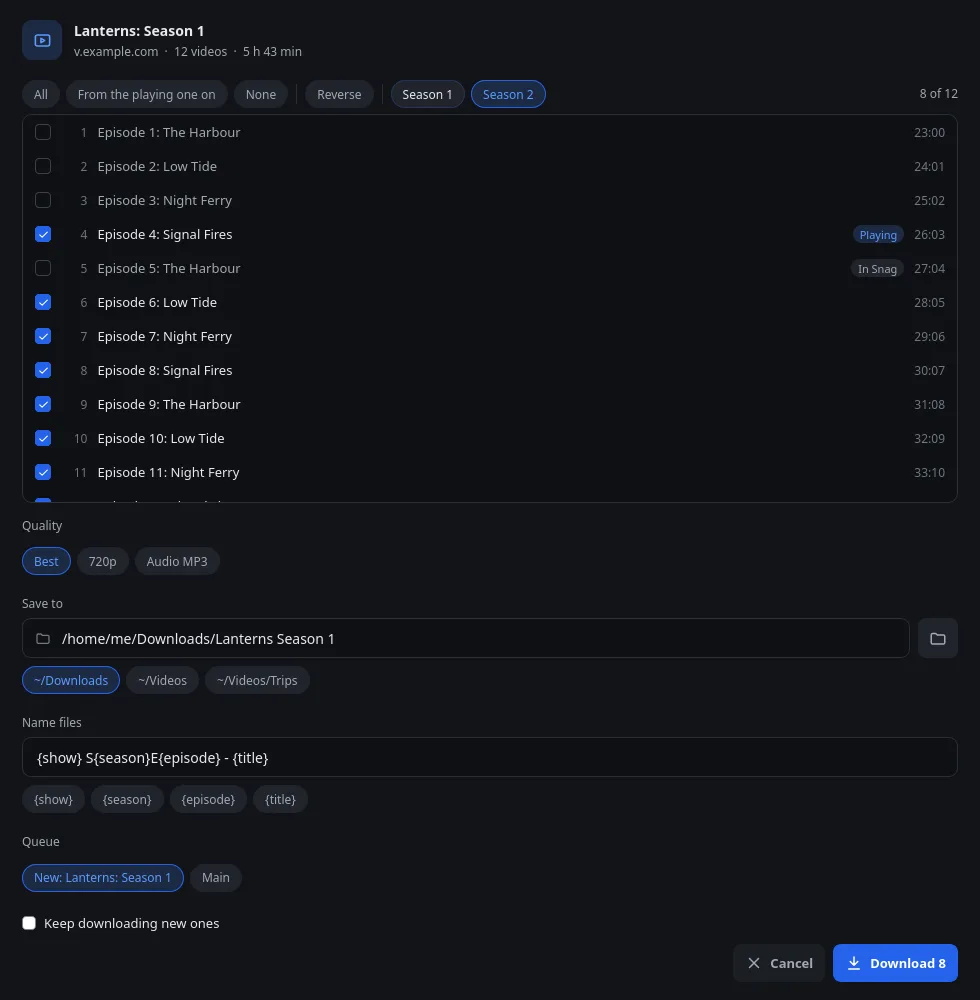Click the playlist video icon in header
980x1000 pixels.
click(x=42, y=40)
